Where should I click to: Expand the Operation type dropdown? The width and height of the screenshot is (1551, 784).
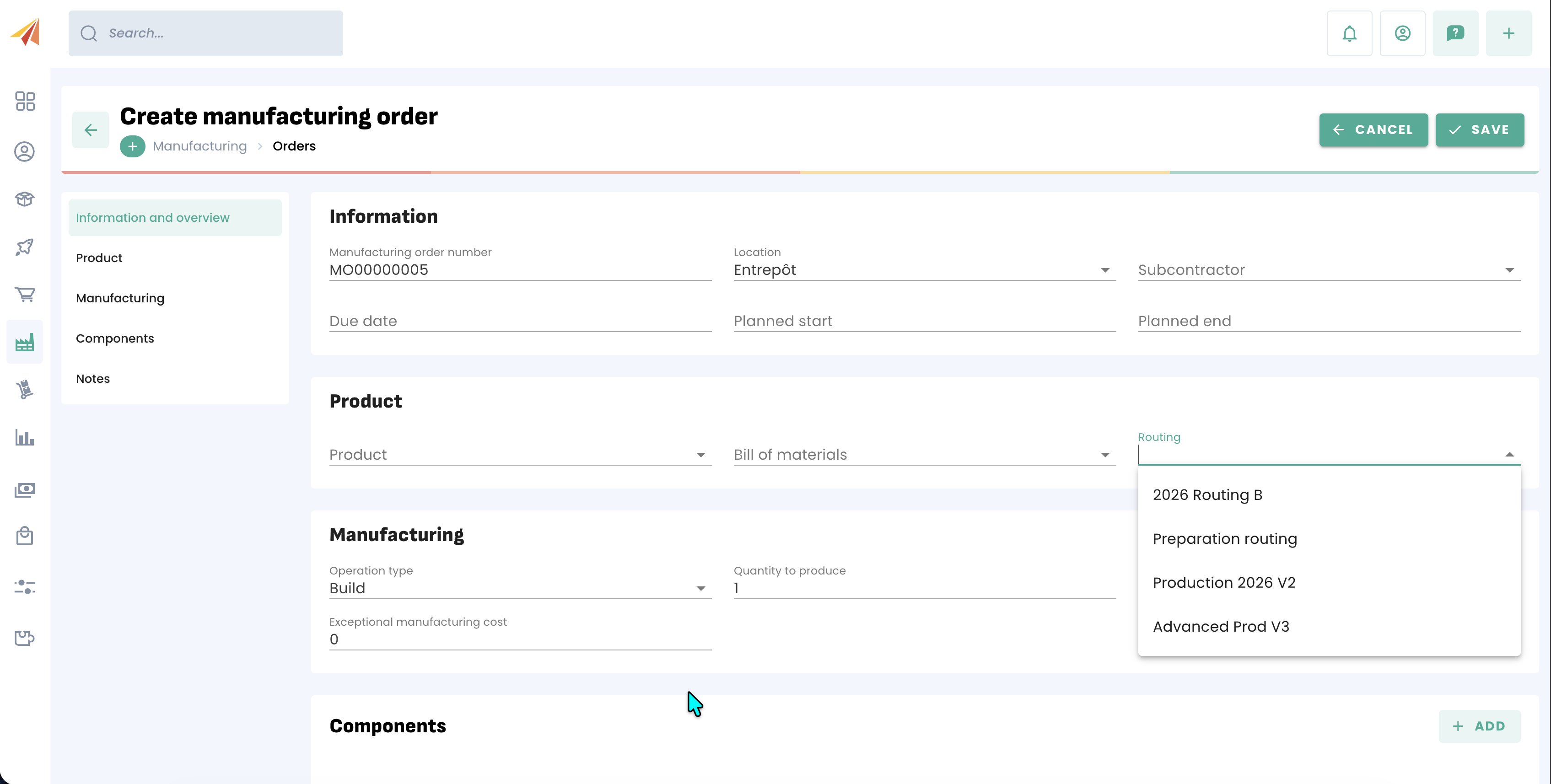click(520, 588)
